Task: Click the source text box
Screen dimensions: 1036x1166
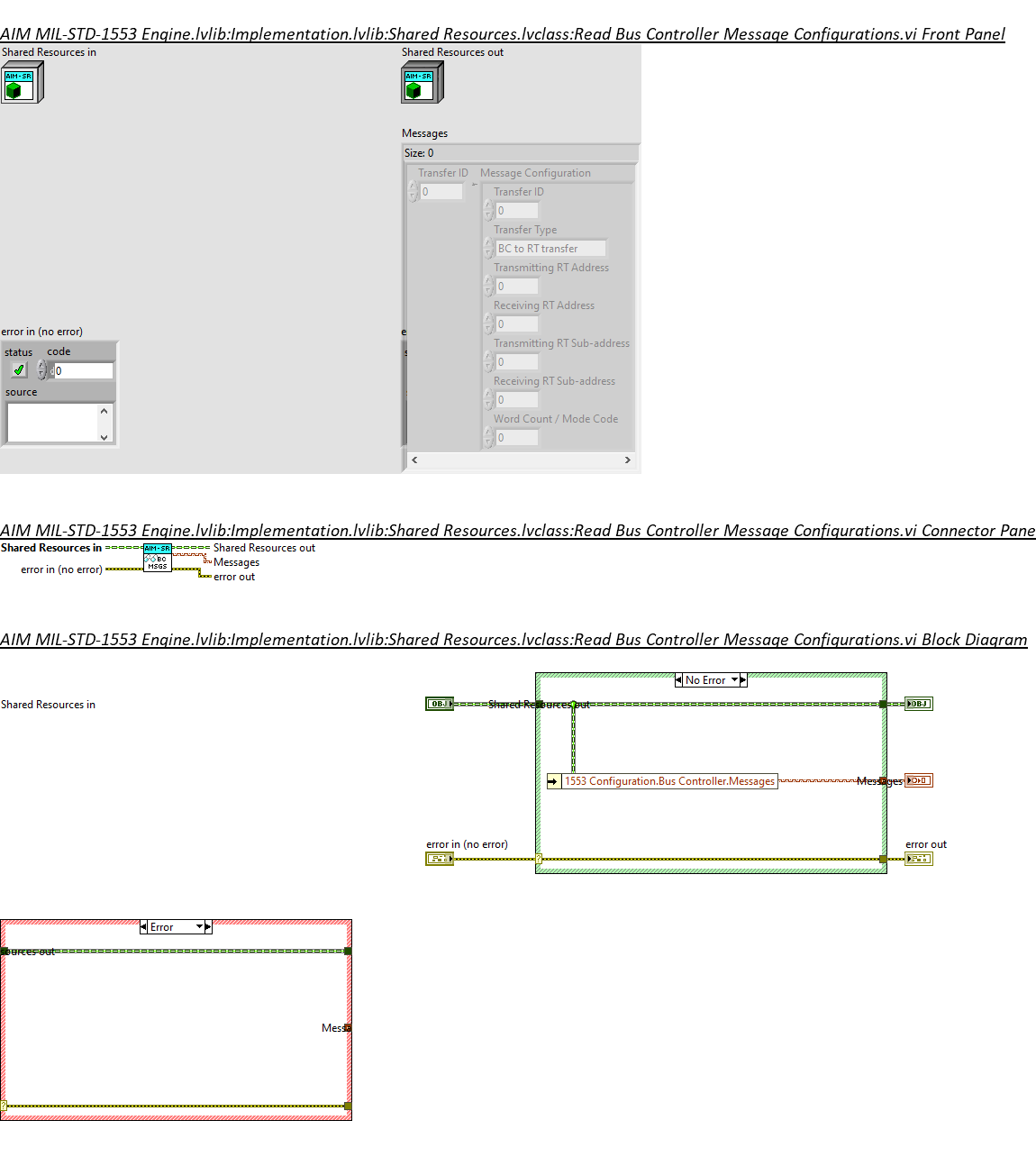Action: (52, 422)
